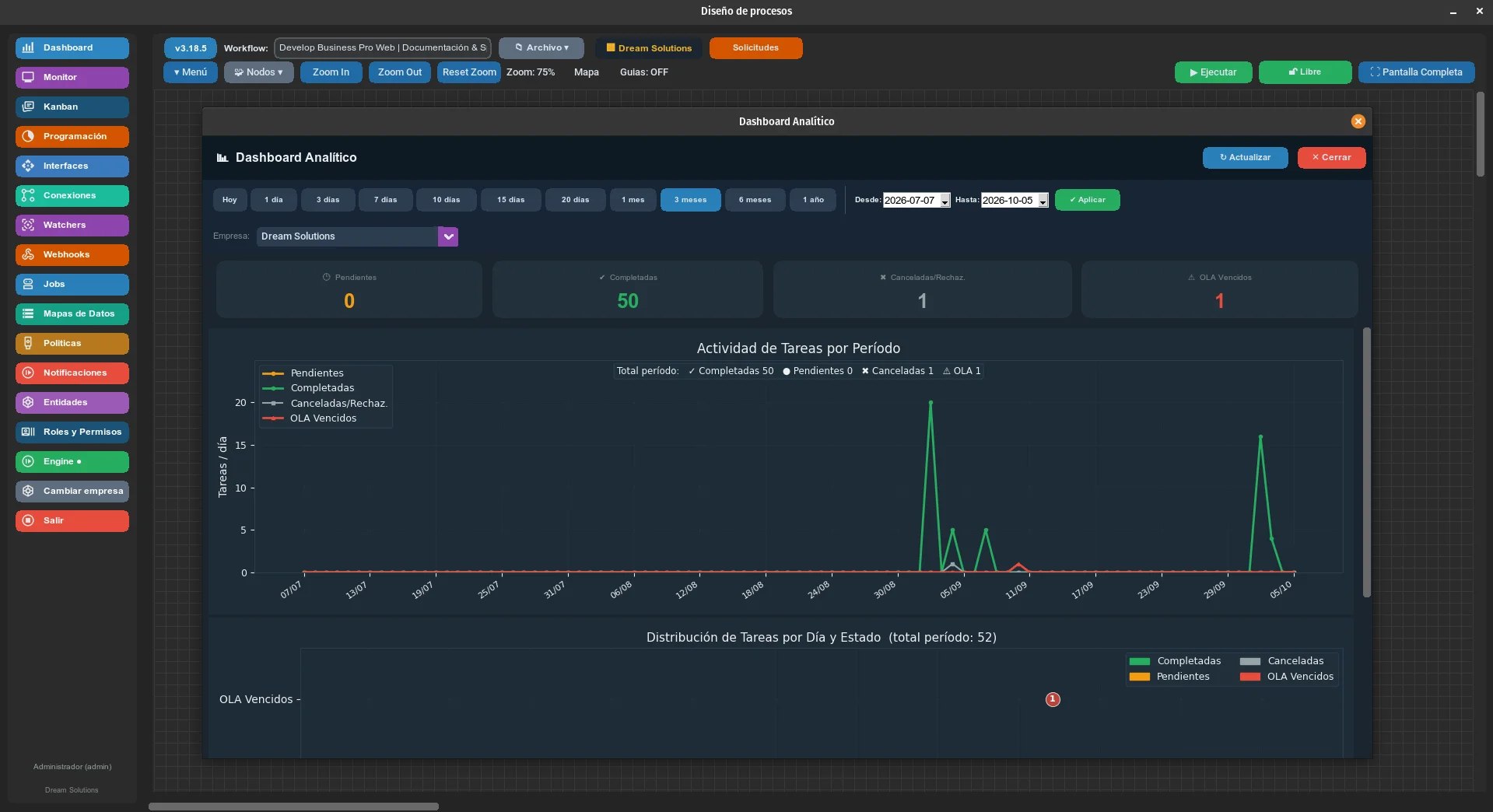Image resolution: width=1493 pixels, height=812 pixels.
Task: Open the Políticas sidebar icon
Action: click(28, 343)
